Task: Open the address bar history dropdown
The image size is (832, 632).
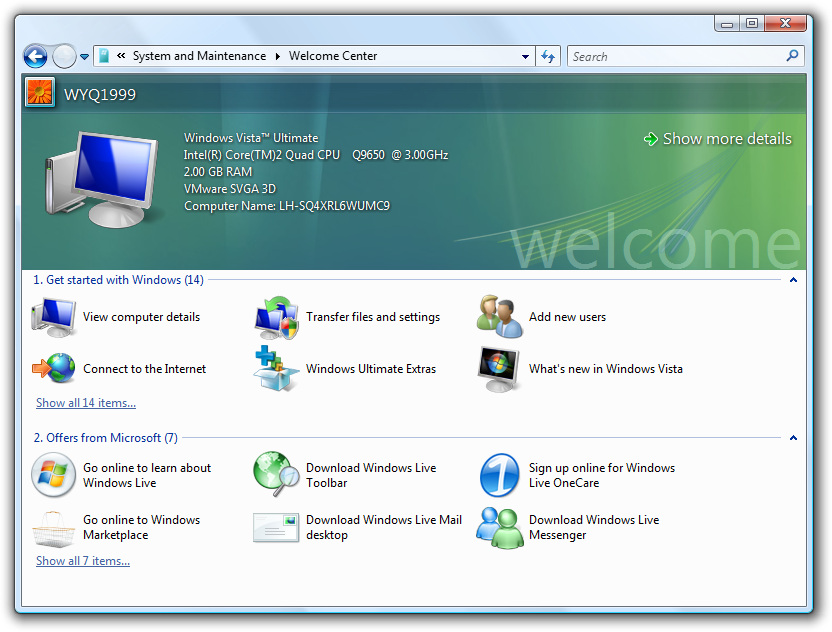Action: pyautogui.click(x=525, y=56)
